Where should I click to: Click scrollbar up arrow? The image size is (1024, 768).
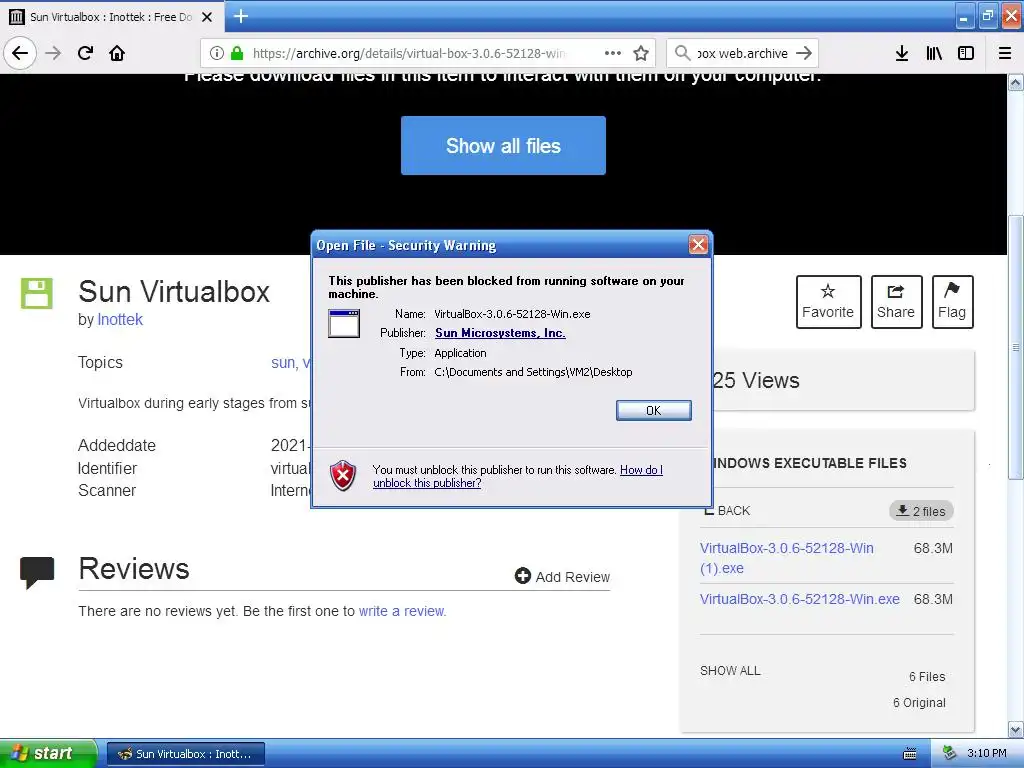point(1016,82)
